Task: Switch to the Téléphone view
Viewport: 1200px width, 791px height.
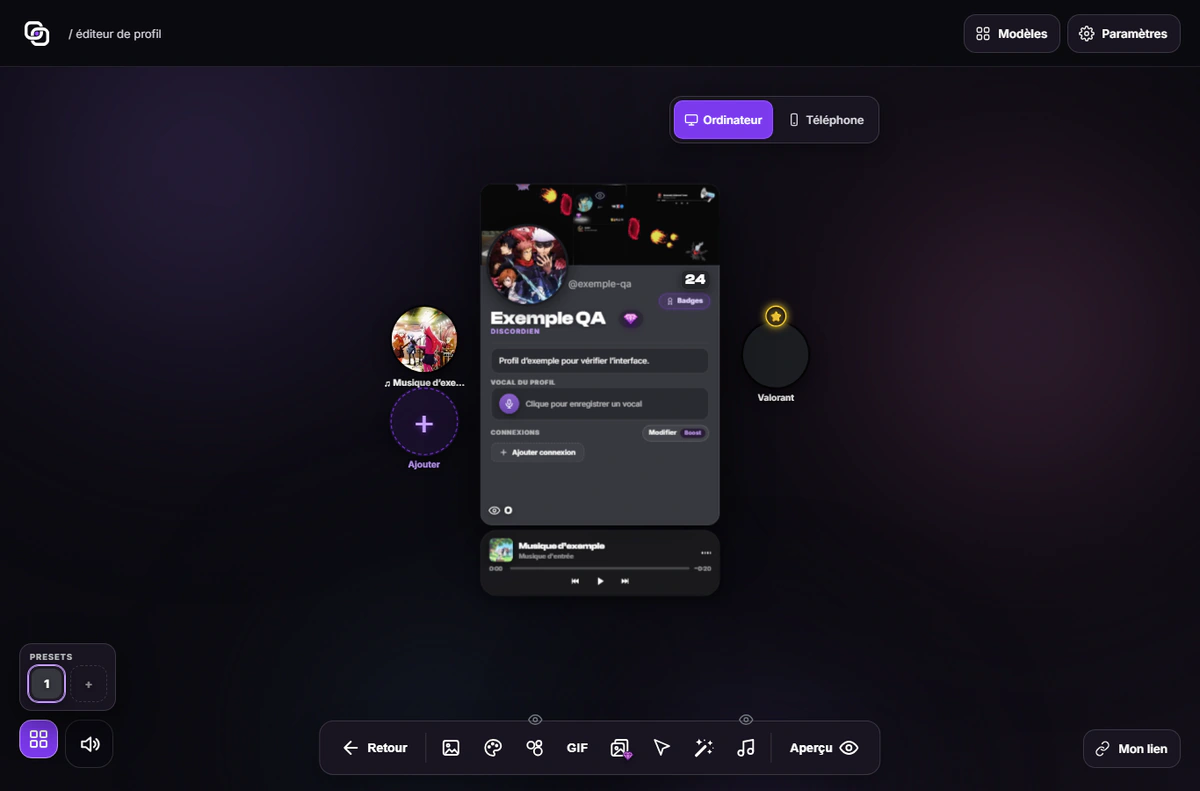Action: tap(826, 120)
